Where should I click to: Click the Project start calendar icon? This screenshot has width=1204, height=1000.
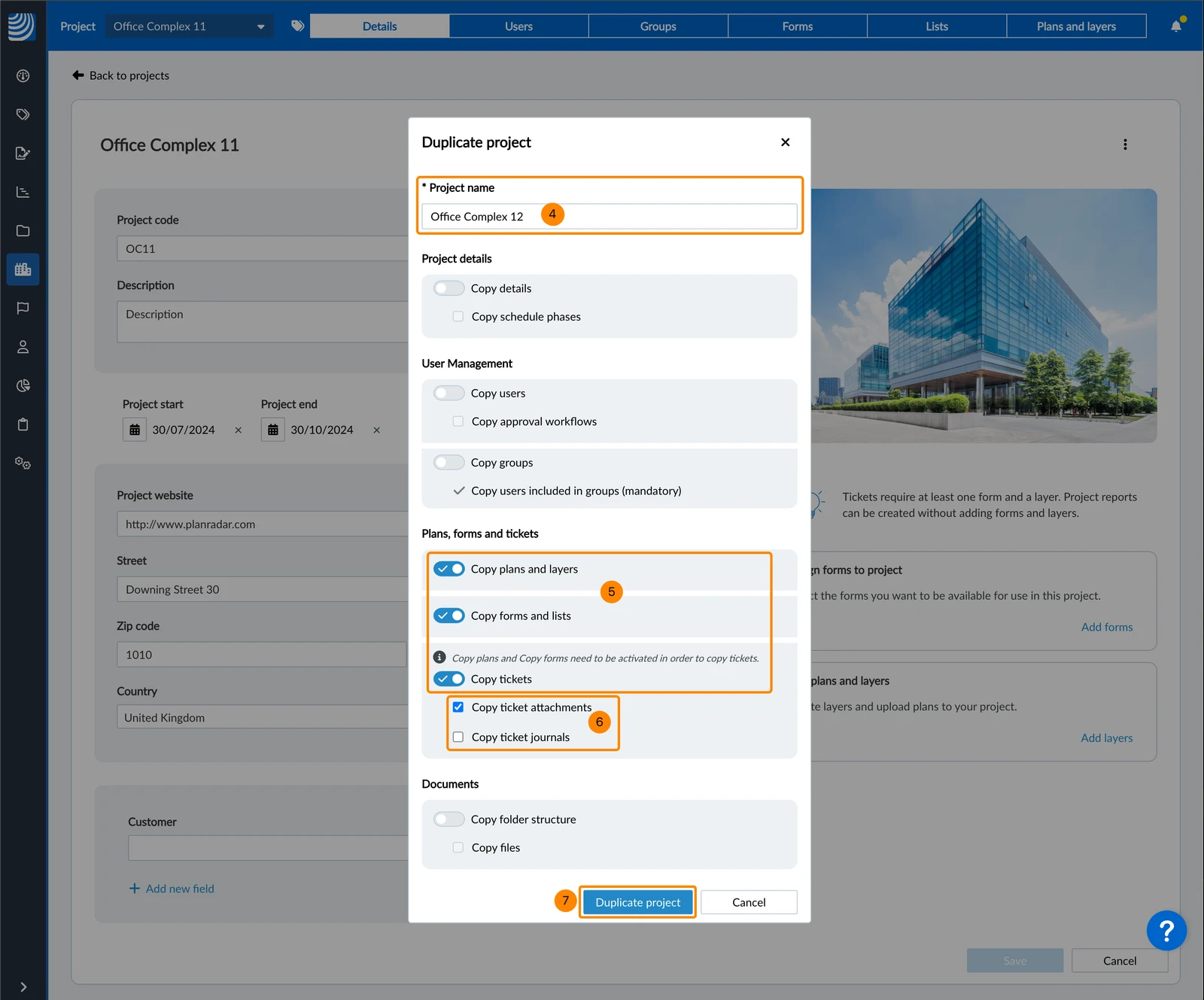coord(135,430)
